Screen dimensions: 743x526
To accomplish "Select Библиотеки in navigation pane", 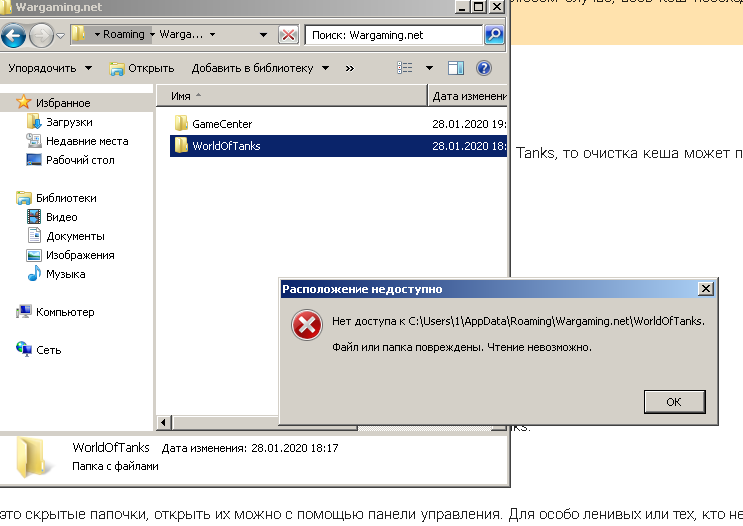I will [x=66, y=198].
